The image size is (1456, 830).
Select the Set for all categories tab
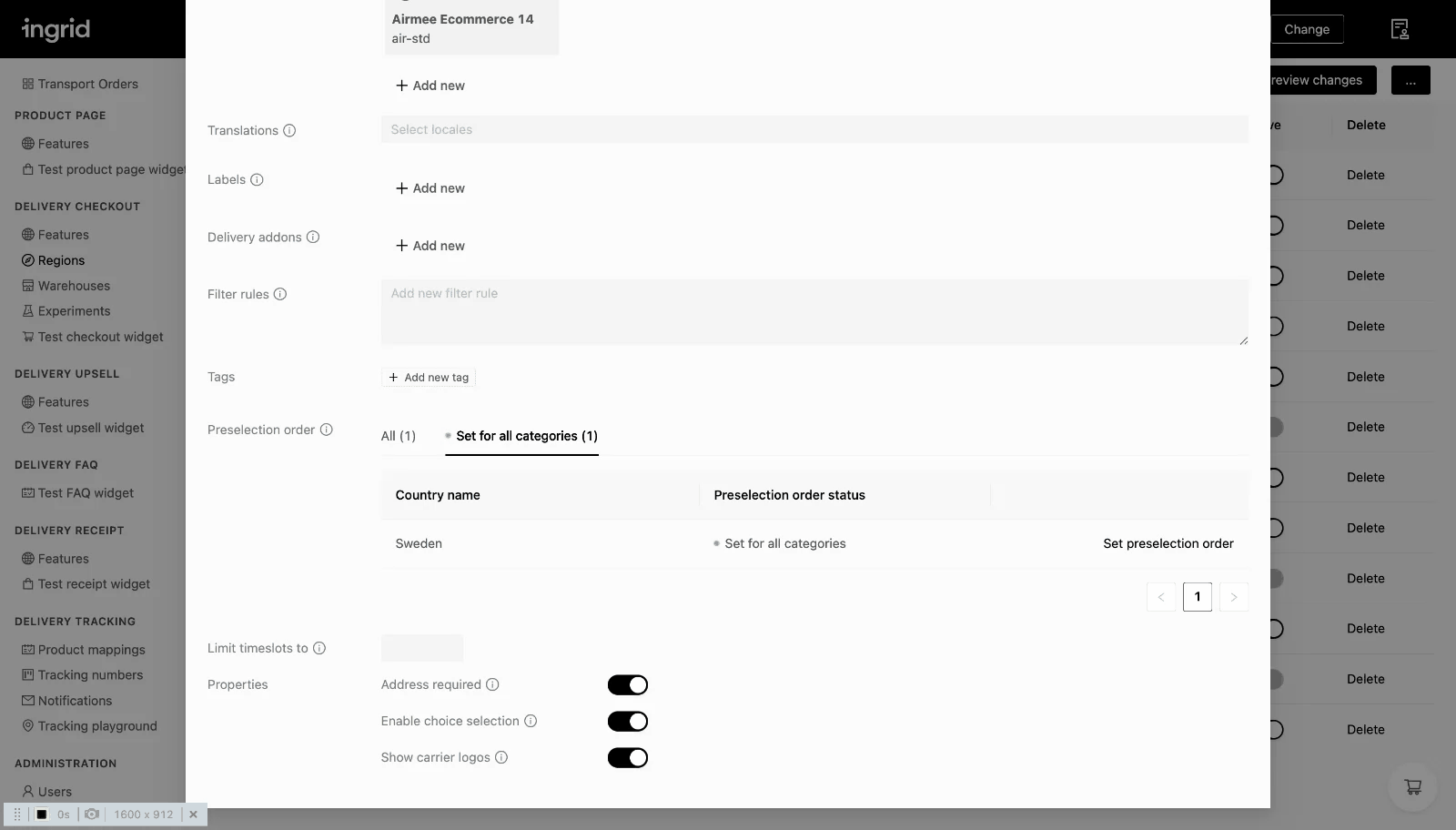point(521,436)
